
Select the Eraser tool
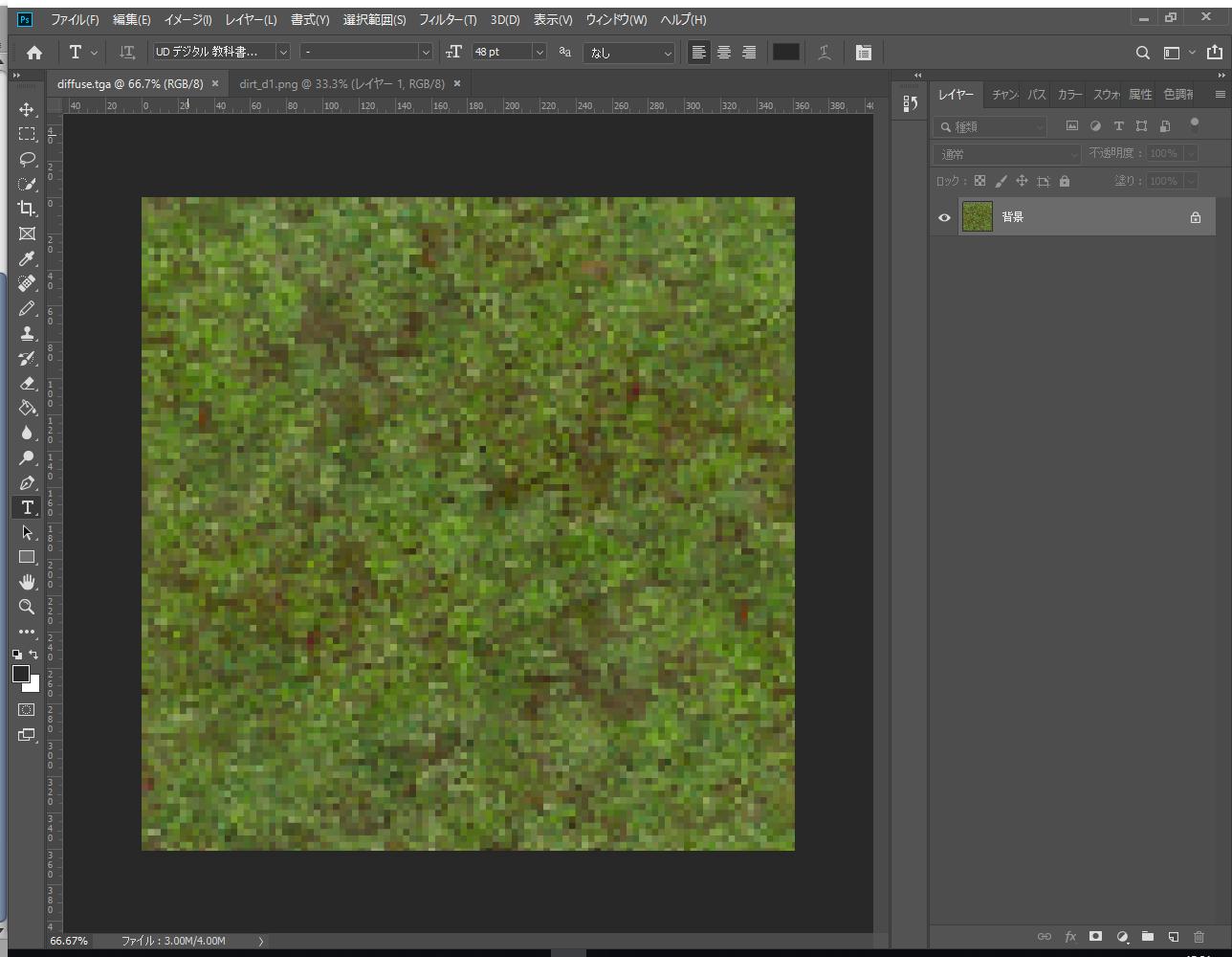pyautogui.click(x=27, y=383)
